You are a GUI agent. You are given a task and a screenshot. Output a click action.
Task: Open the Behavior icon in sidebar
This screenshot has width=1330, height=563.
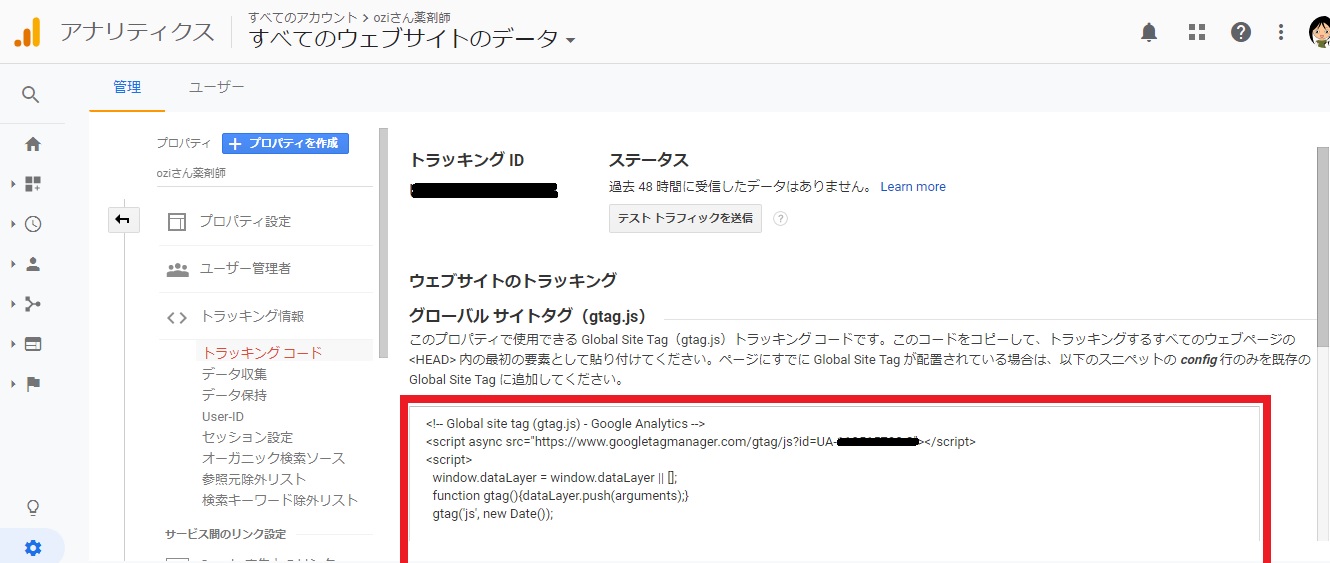coord(33,344)
